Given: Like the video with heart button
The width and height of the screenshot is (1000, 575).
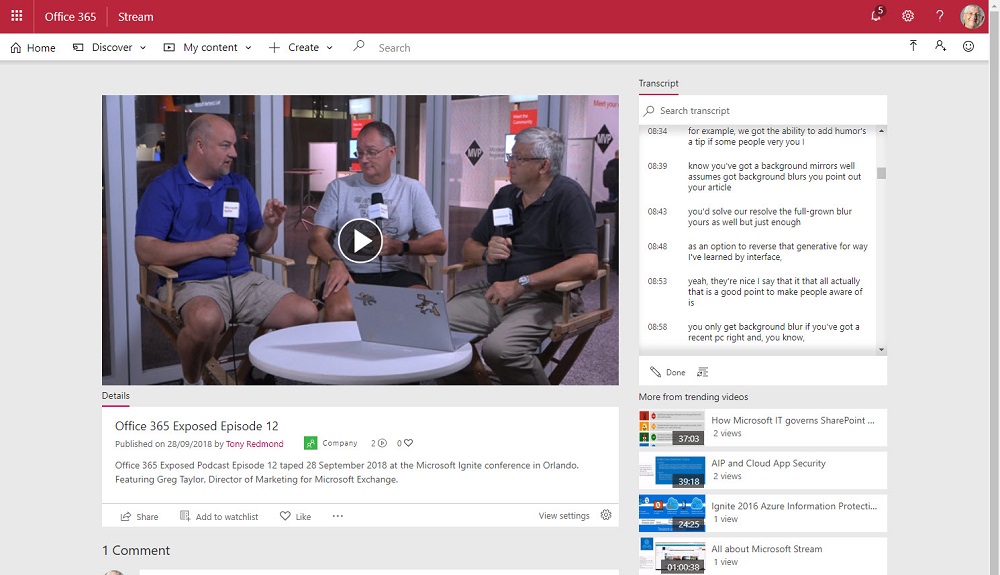Looking at the screenshot, I should click(x=295, y=516).
